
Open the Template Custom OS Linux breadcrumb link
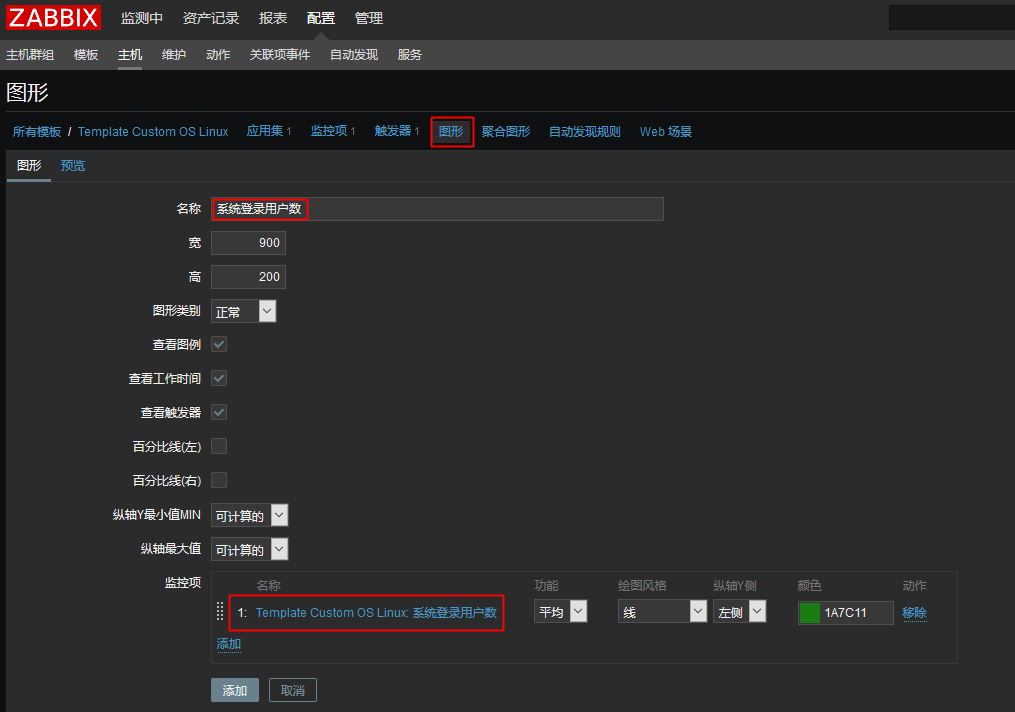(x=153, y=131)
